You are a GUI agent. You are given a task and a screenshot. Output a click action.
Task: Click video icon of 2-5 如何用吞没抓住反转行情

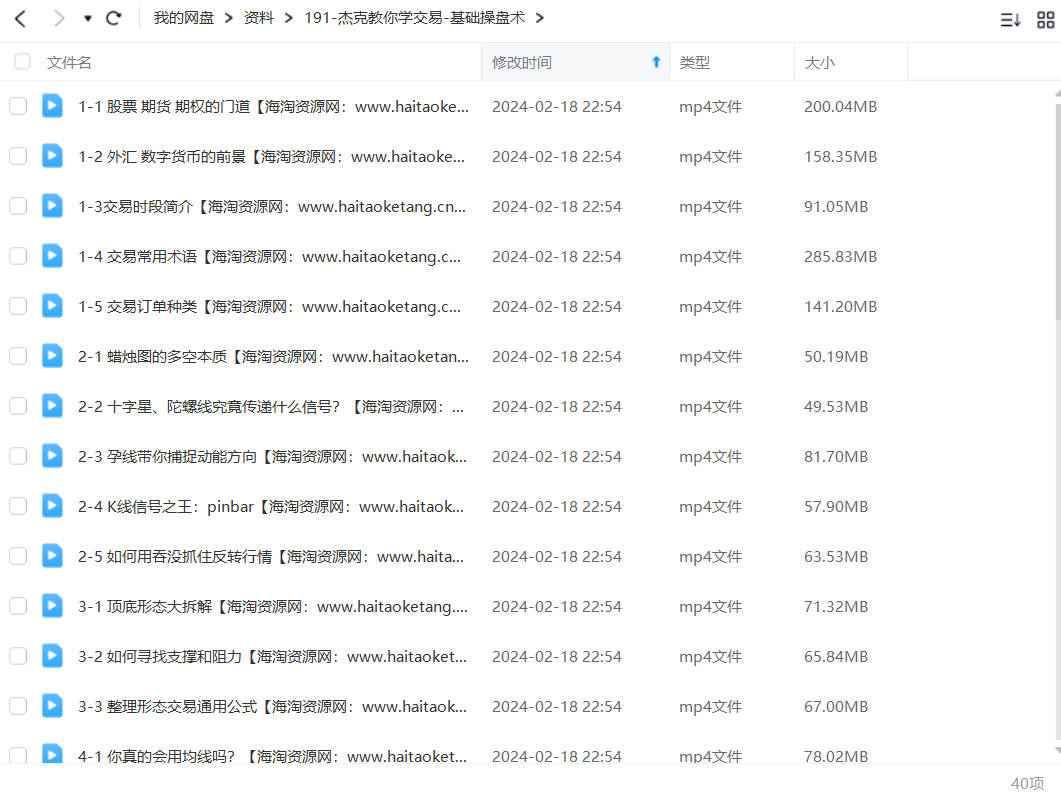[52, 556]
